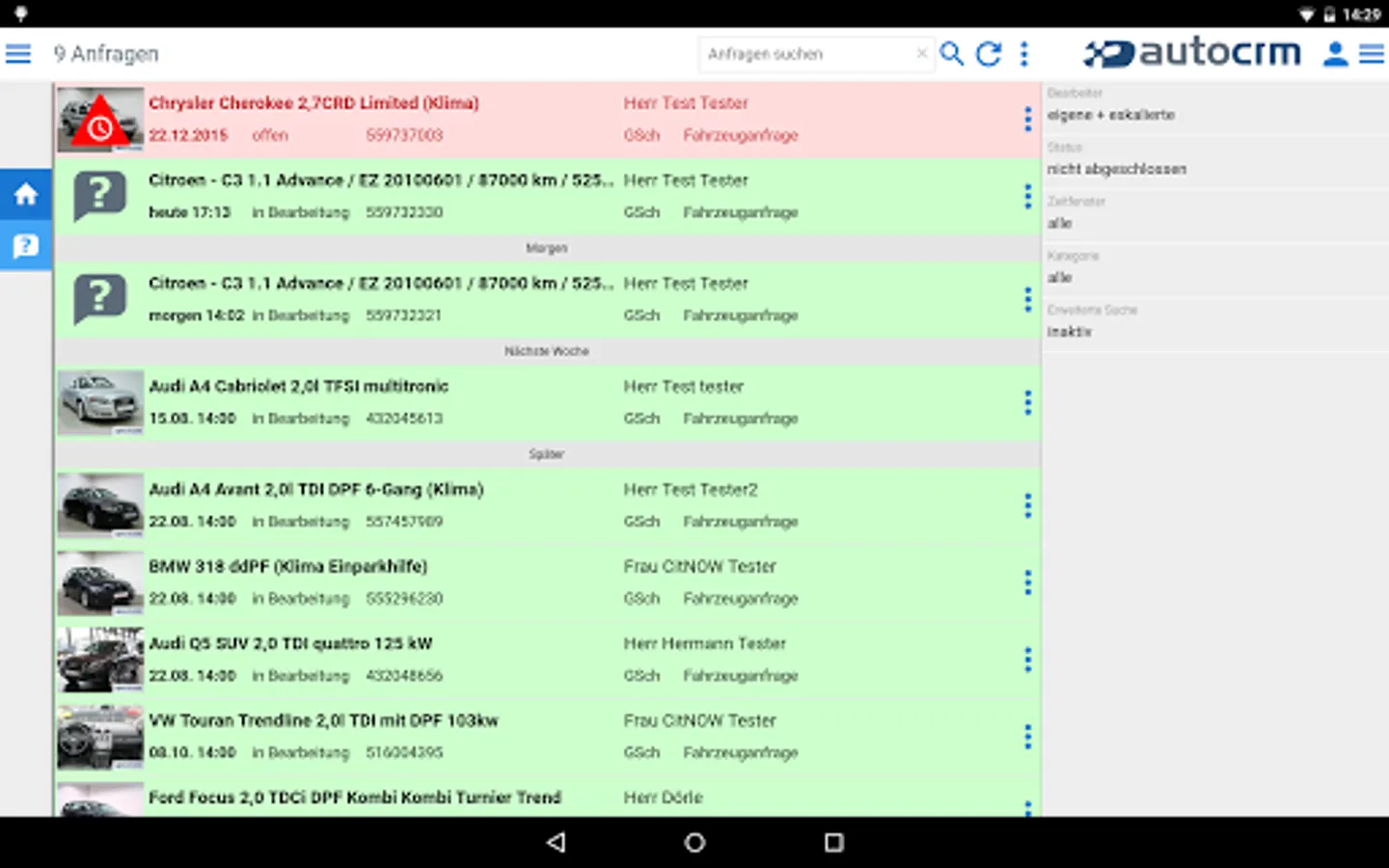Open the user profile icon
This screenshot has width=1389, height=868.
pos(1336,54)
